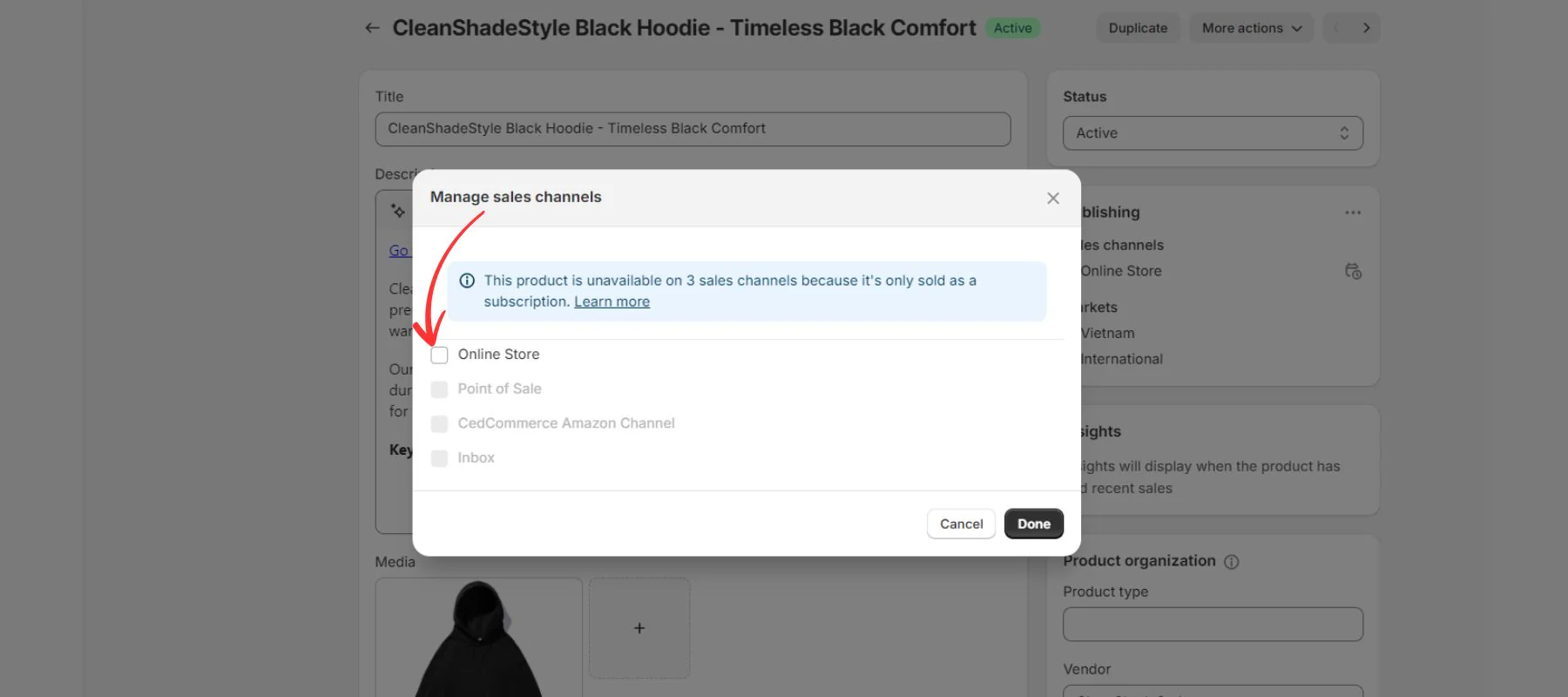Go back using the left arrow icon

coord(372,28)
